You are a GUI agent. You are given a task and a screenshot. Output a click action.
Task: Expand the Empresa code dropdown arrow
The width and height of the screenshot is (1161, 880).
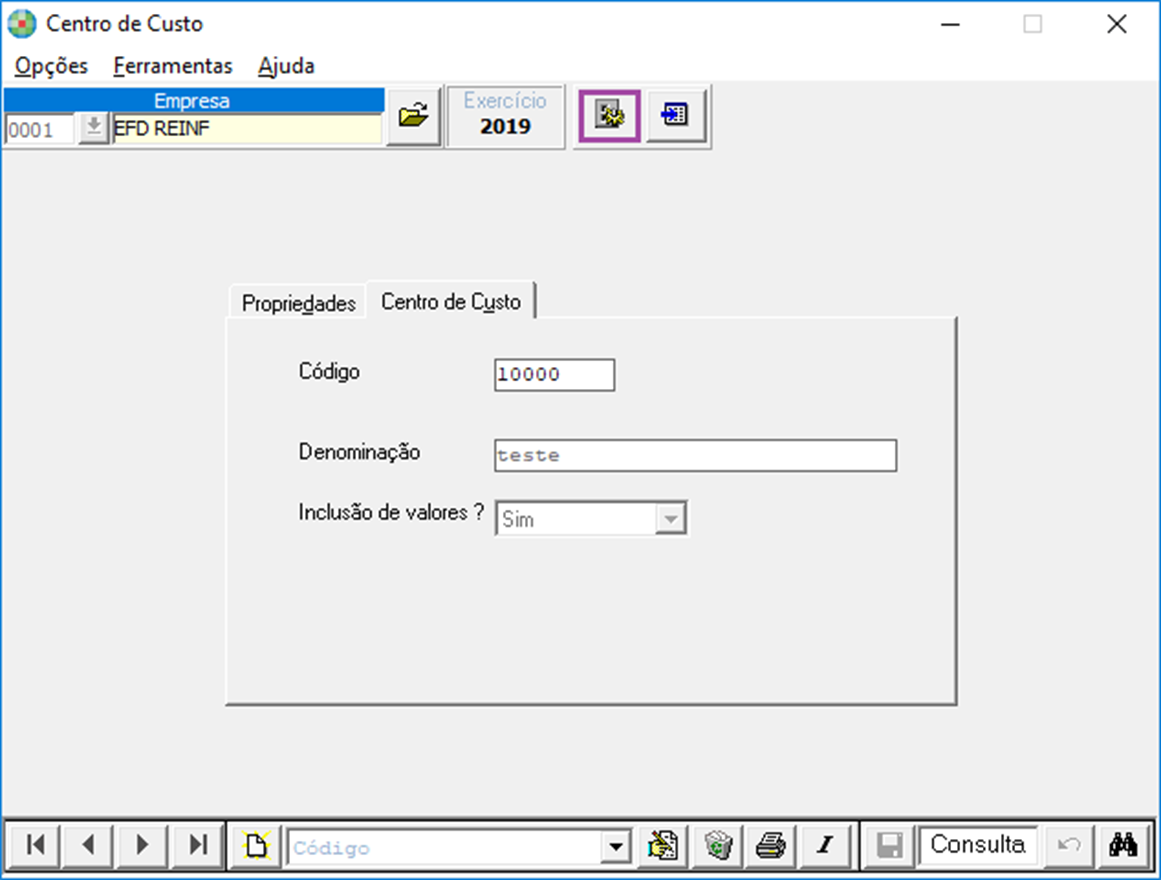coord(93,128)
